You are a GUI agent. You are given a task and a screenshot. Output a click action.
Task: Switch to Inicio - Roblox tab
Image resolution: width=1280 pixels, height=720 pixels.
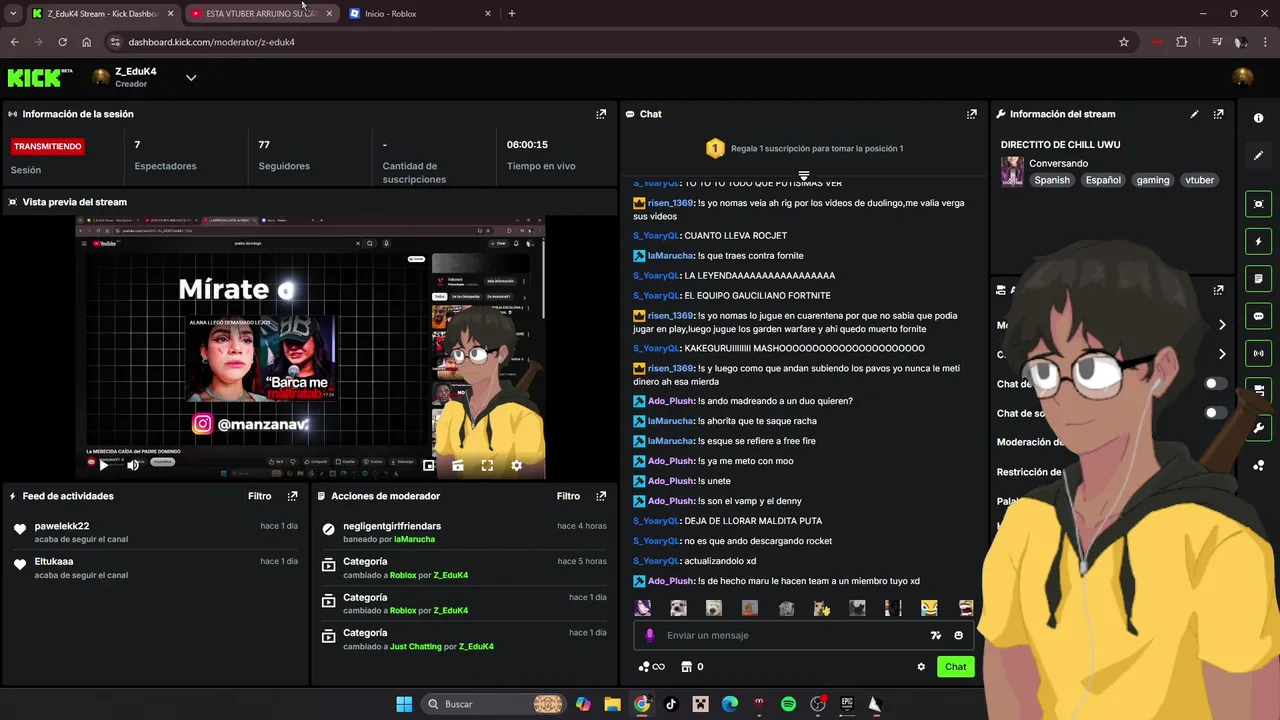click(x=420, y=13)
